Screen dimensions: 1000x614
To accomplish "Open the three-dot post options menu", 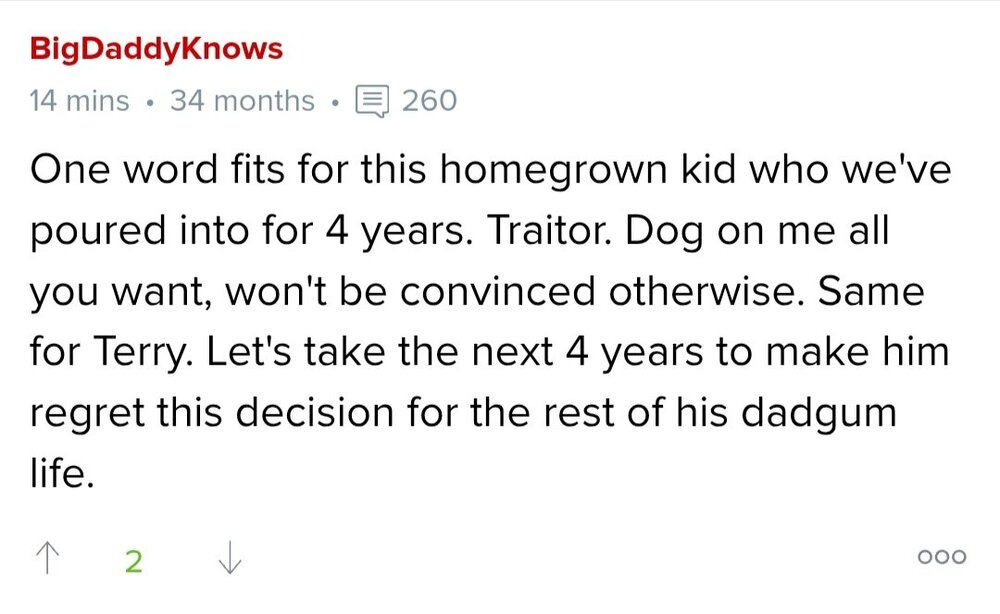I will (x=945, y=558).
